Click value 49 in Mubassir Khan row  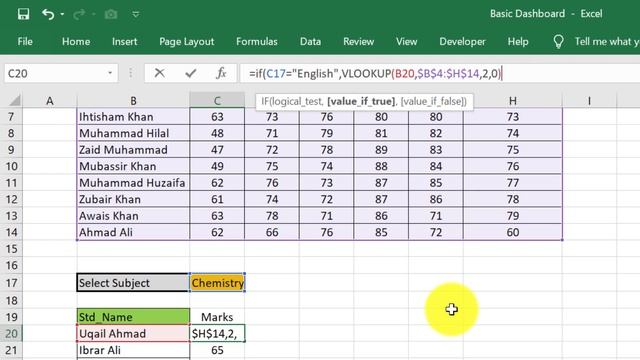click(217, 166)
